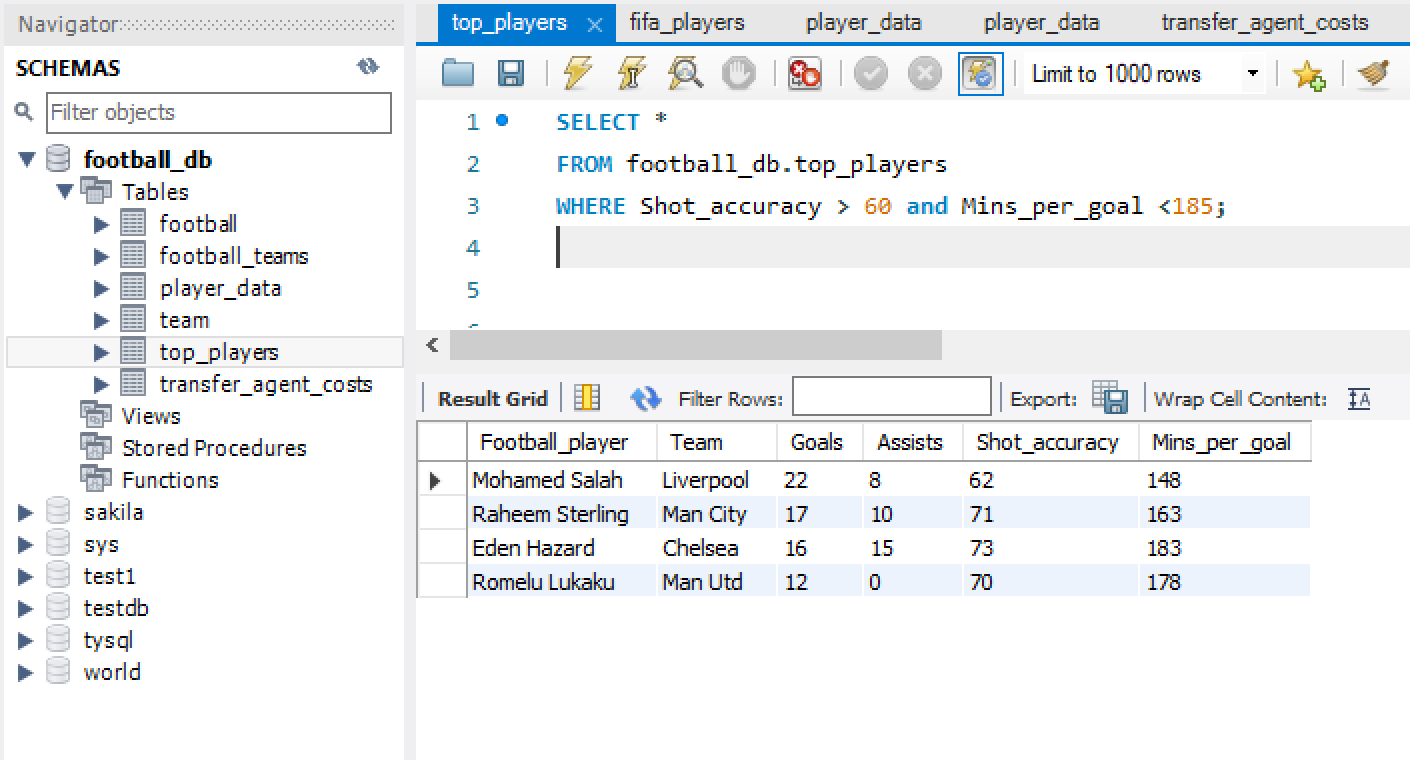This screenshot has width=1410, height=760.
Task: Click the Explain query magnifier icon
Action: tap(685, 74)
